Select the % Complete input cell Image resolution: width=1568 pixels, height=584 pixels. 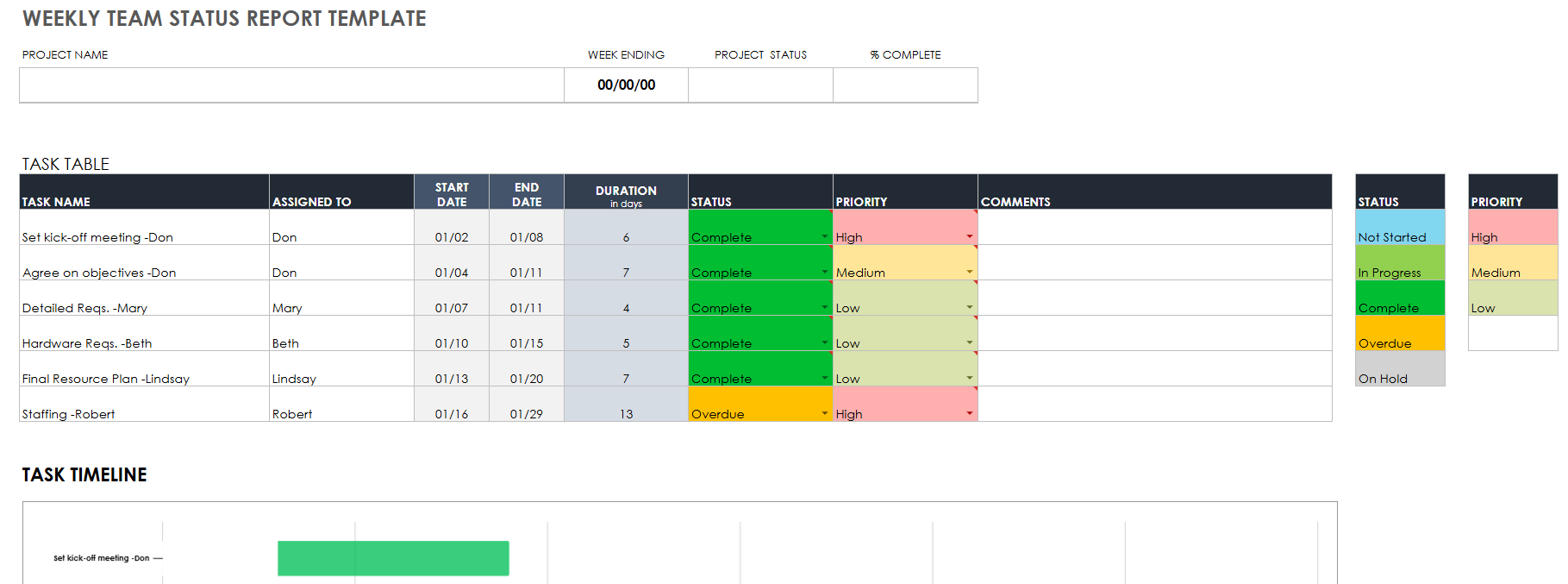905,85
